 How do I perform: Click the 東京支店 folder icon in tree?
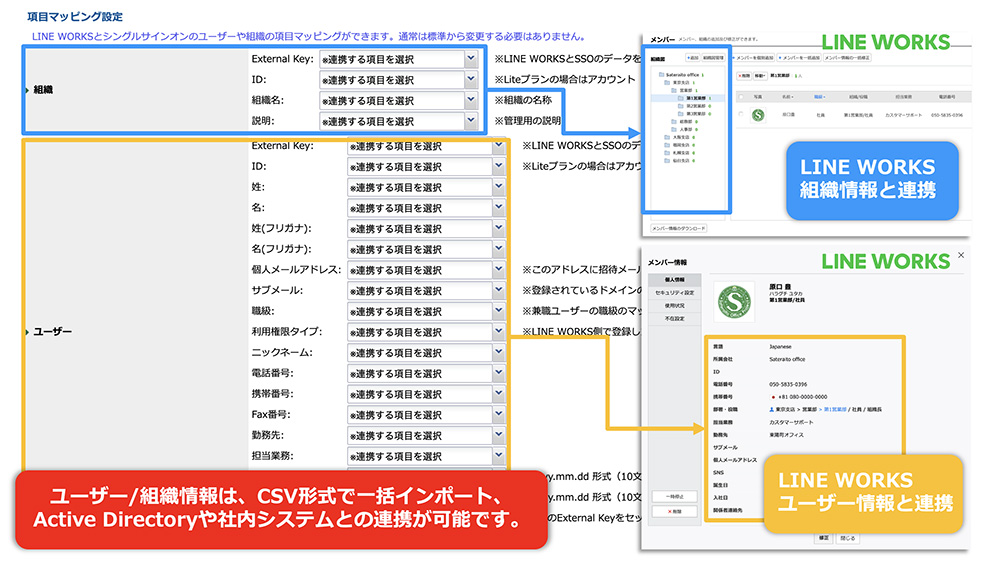[x=667, y=82]
